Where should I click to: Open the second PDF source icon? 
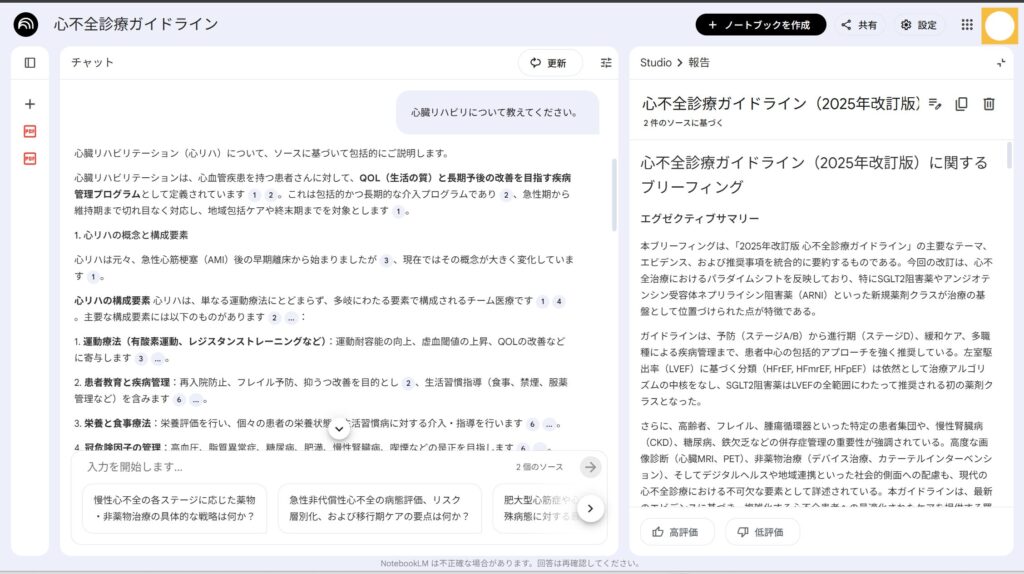(x=30, y=158)
